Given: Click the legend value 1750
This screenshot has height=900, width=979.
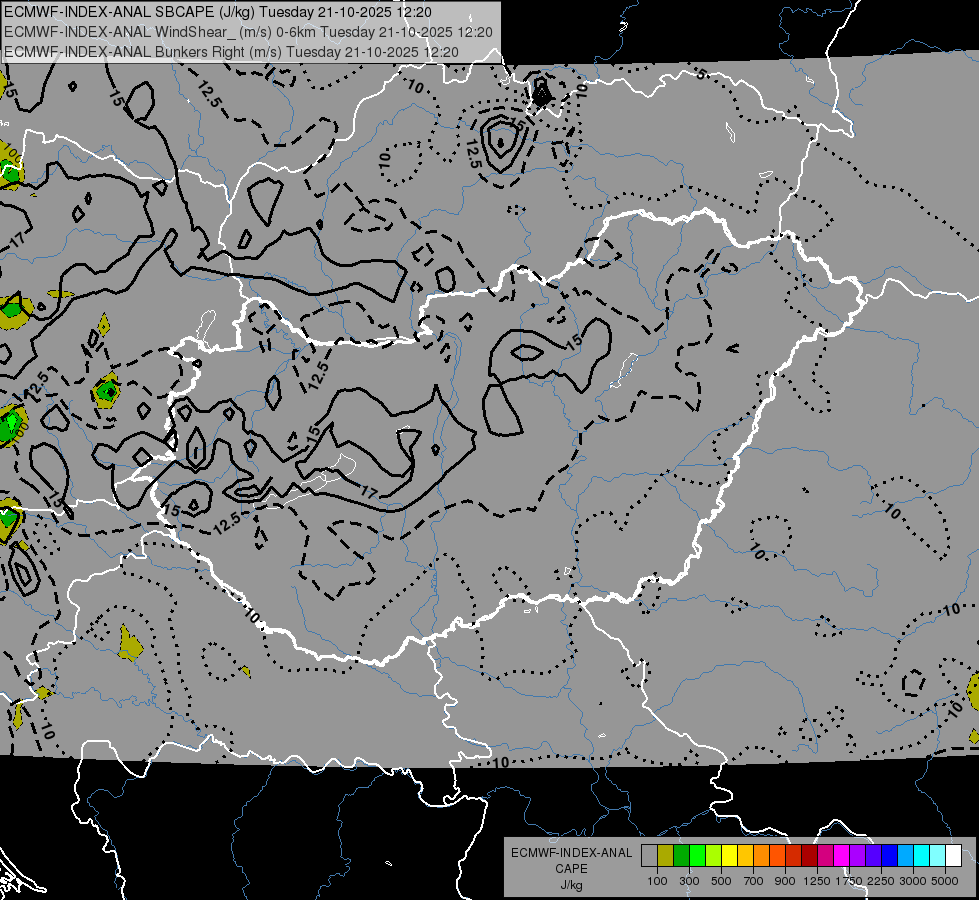Looking at the screenshot, I should click(x=849, y=881).
